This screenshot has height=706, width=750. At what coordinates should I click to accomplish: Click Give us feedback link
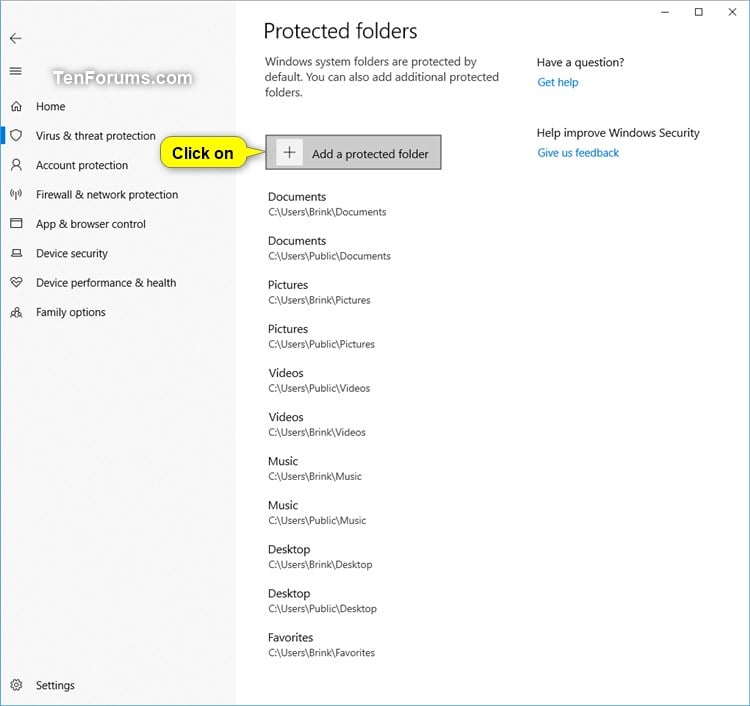[x=578, y=153]
